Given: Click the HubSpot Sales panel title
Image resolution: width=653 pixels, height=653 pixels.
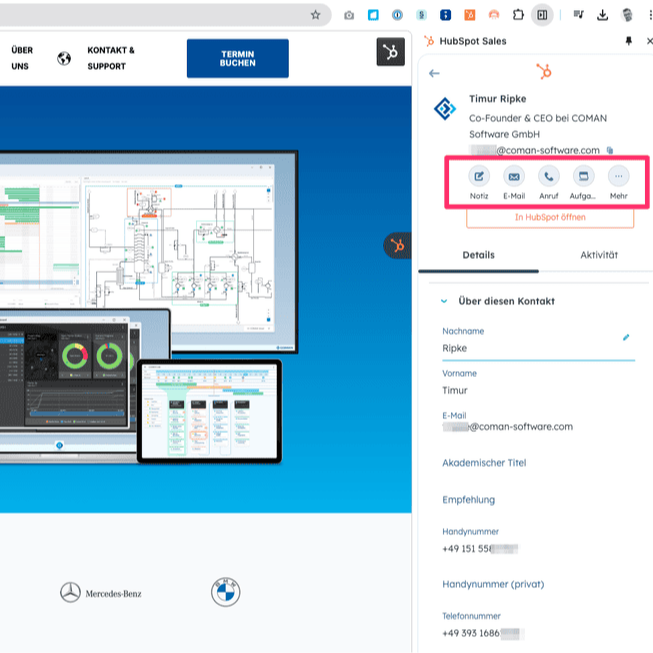Looking at the screenshot, I should [x=473, y=41].
